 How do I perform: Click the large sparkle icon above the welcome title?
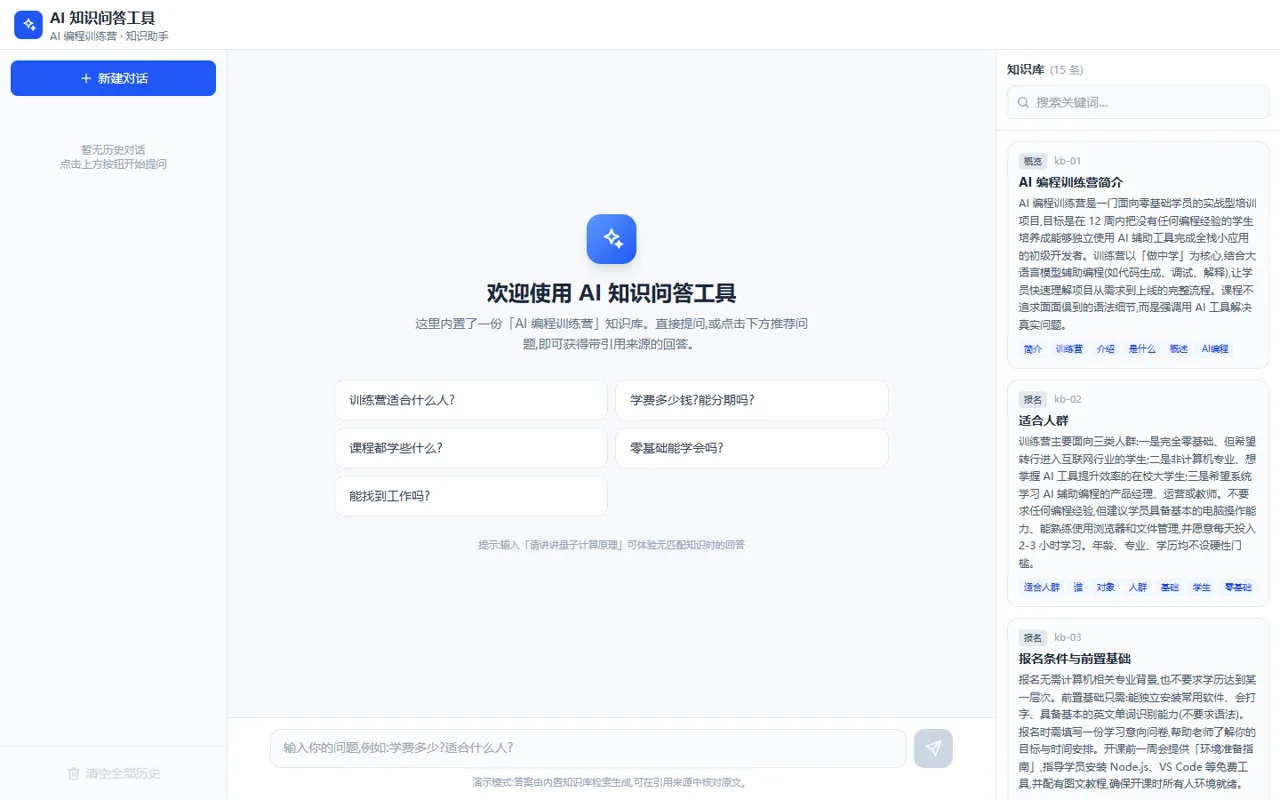611,239
